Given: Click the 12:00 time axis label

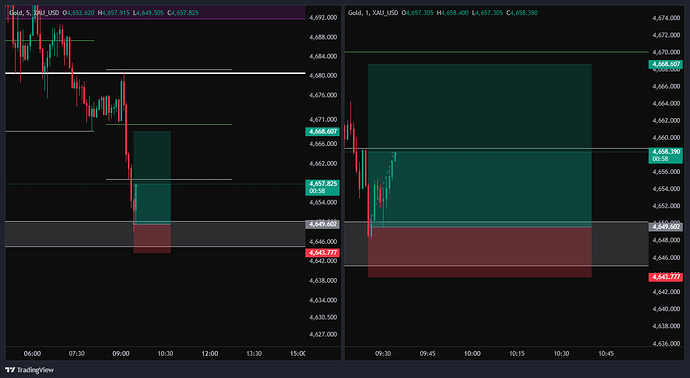Looking at the screenshot, I should (210, 353).
